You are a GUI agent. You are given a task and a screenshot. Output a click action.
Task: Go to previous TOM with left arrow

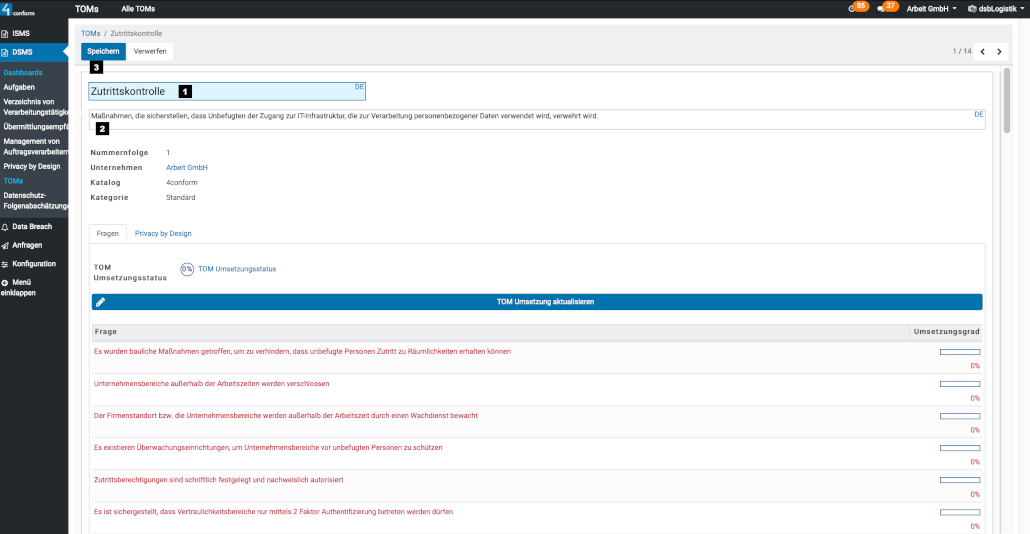[x=982, y=51]
